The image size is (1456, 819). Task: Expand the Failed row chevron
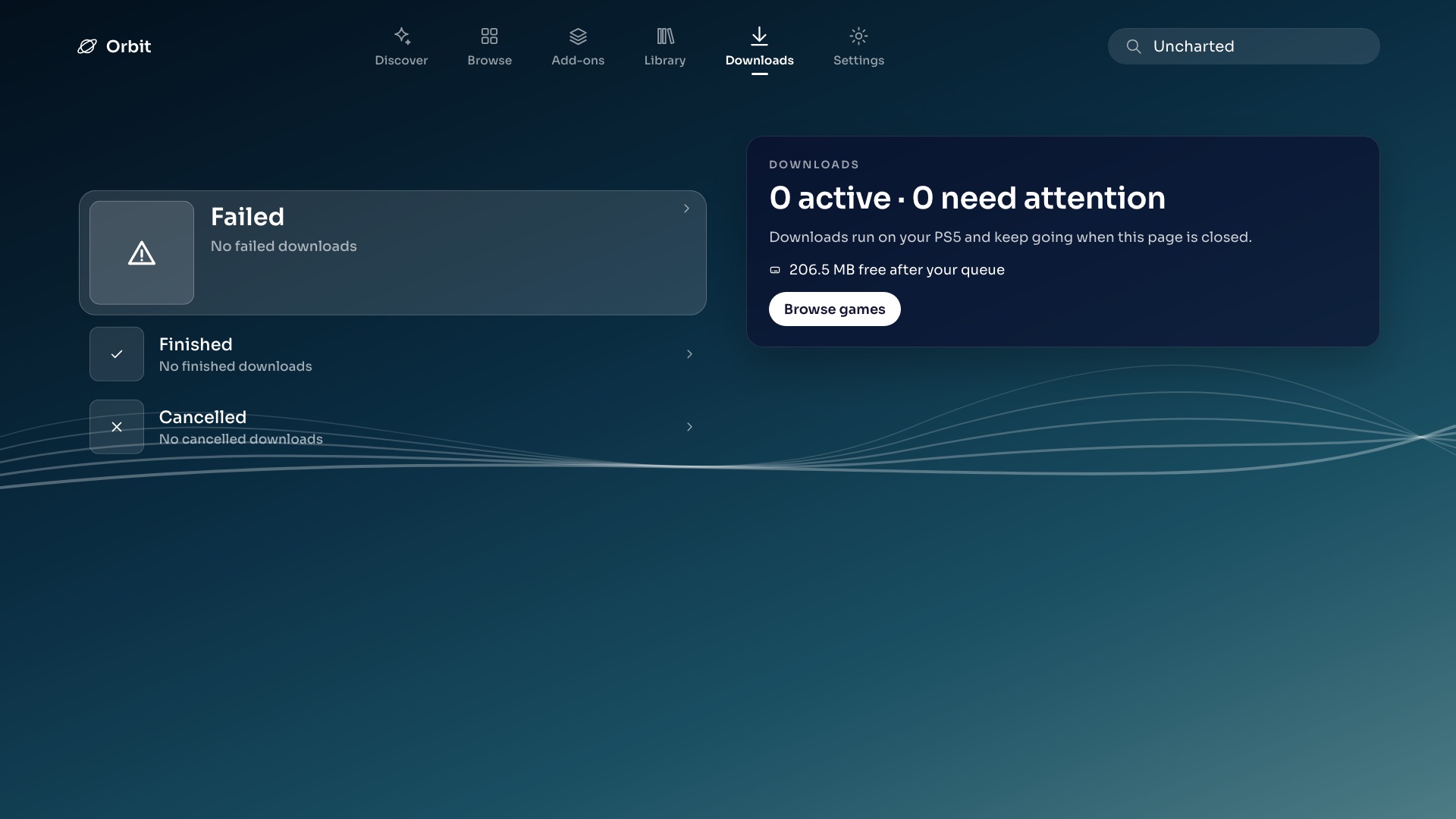coord(686,209)
